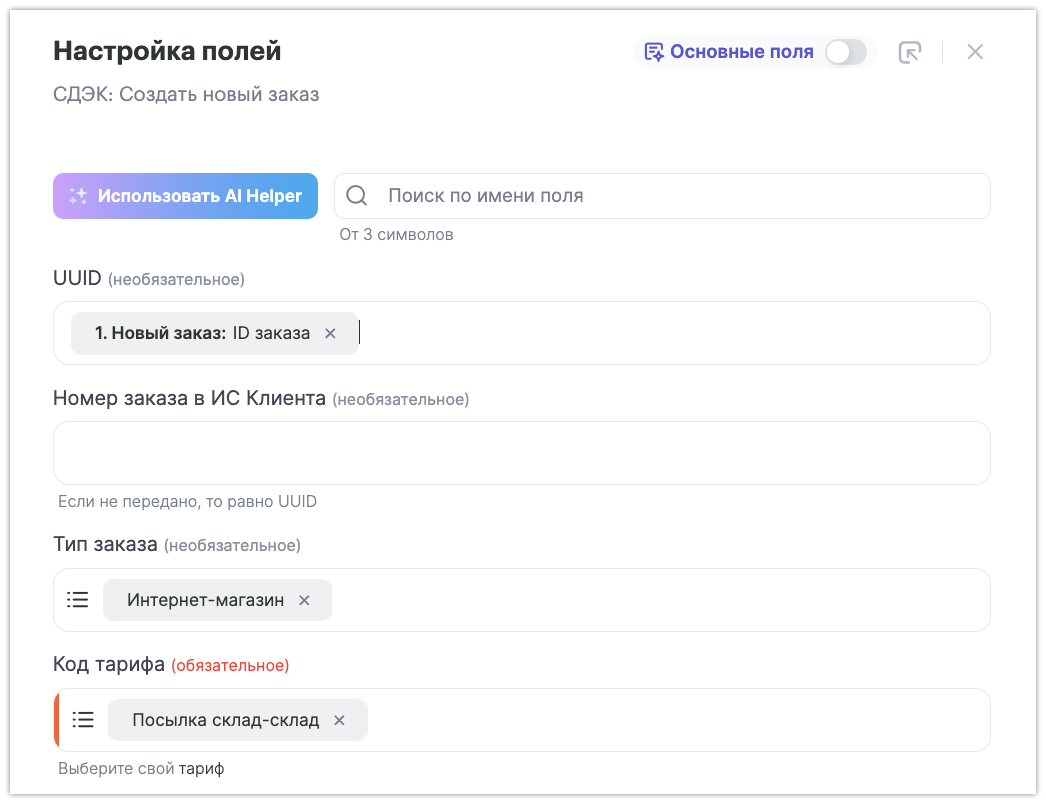Click the Посылка склад-склад chip
Screen dimensions: 1046x804
[225, 720]
